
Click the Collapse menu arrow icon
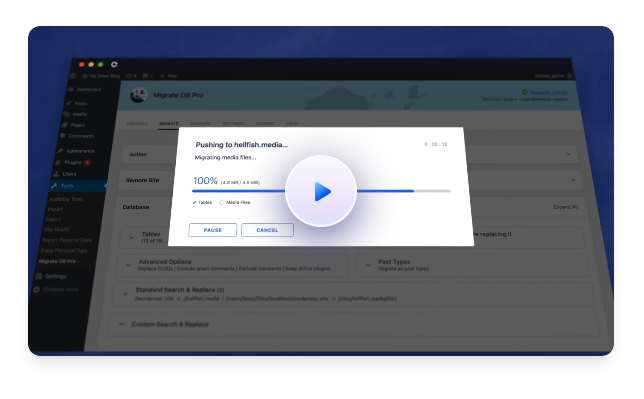coord(36,289)
